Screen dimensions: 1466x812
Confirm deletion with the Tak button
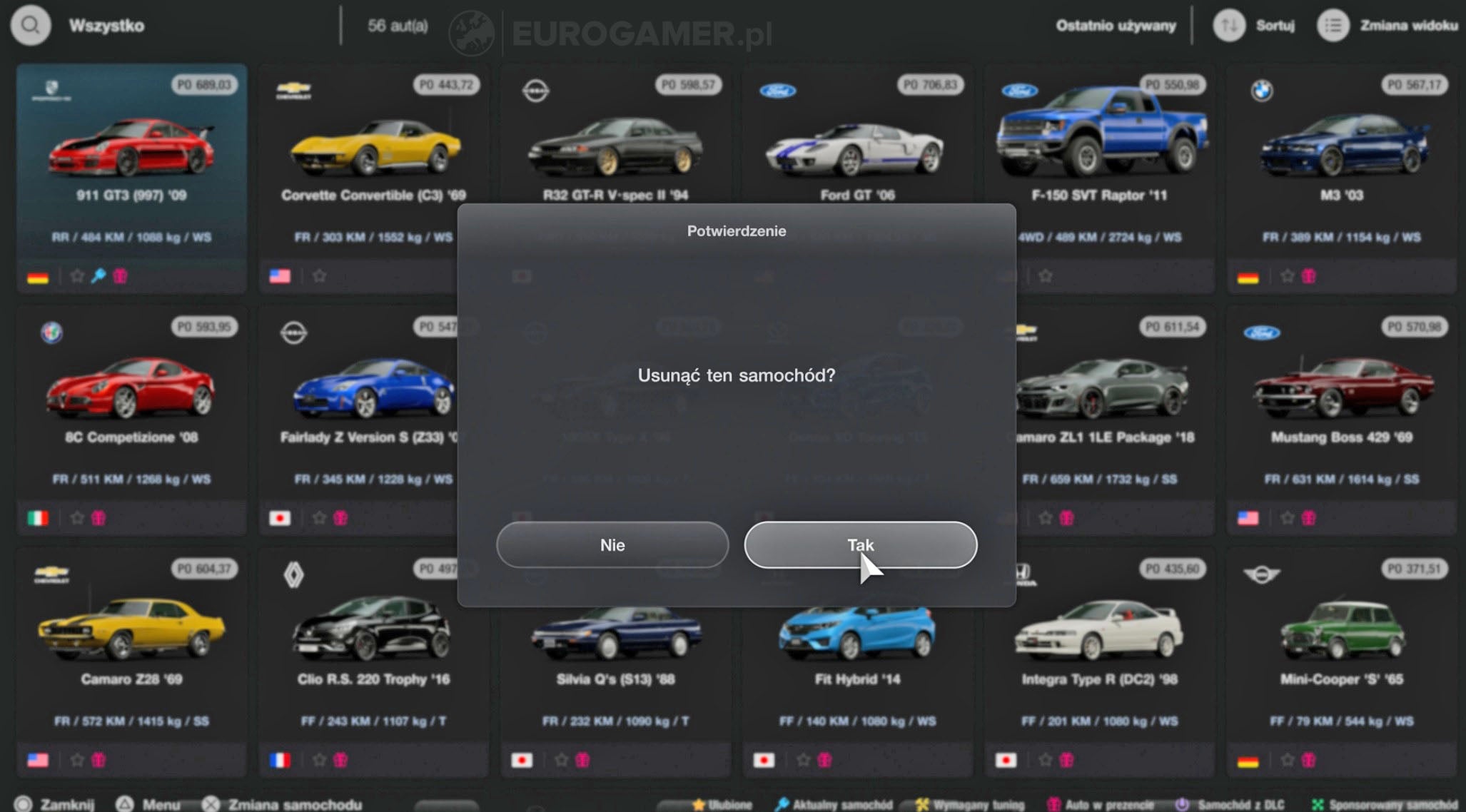click(x=860, y=545)
